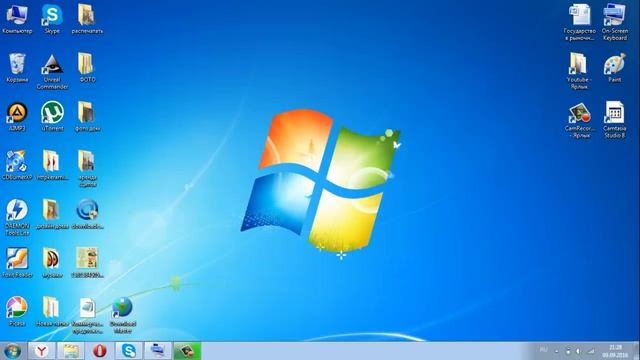Image resolution: width=640 pixels, height=360 pixels.
Task: Select the Download Master shortcut
Action: tap(122, 315)
